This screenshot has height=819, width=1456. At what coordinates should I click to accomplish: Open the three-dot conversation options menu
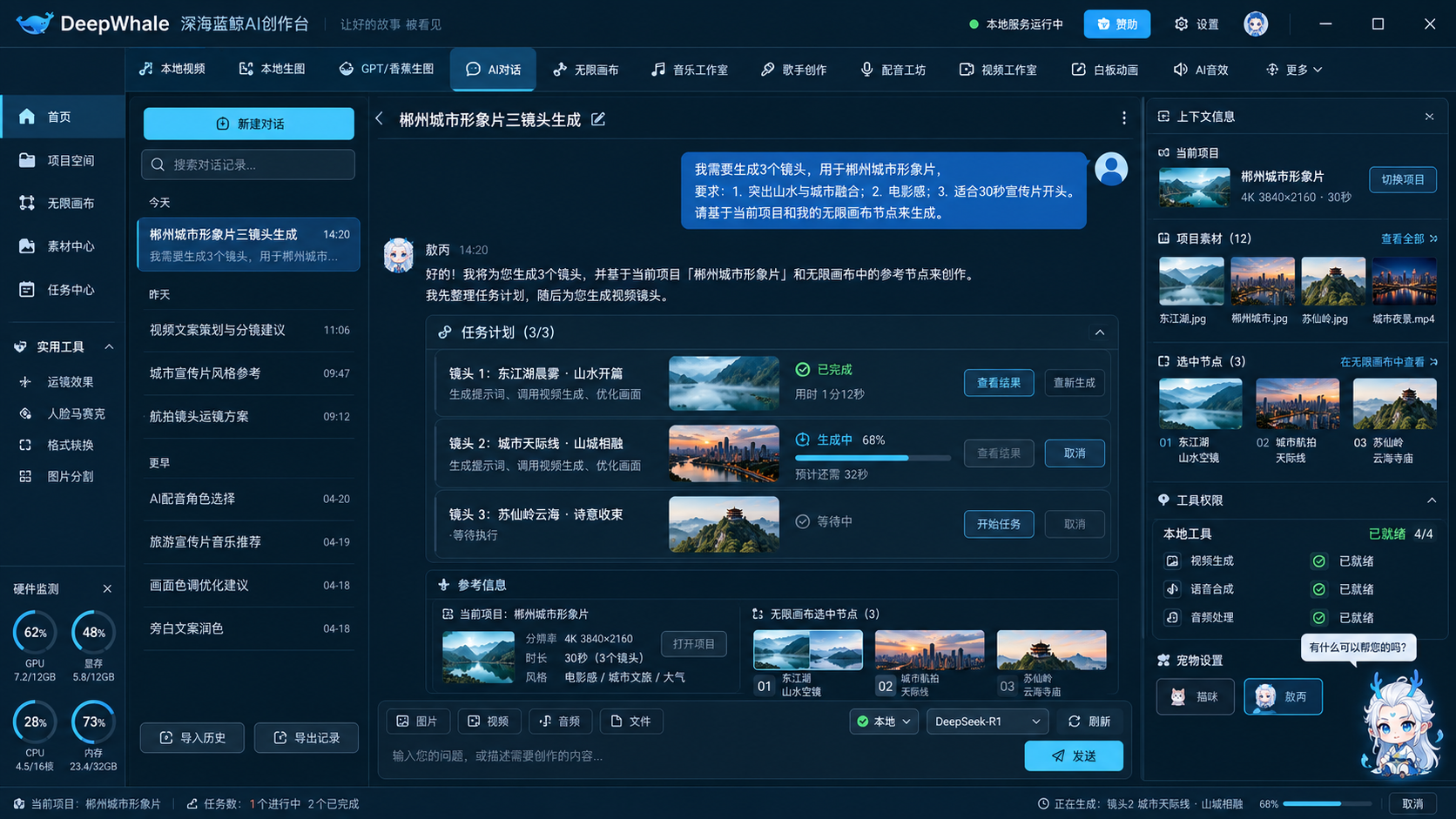(1124, 118)
